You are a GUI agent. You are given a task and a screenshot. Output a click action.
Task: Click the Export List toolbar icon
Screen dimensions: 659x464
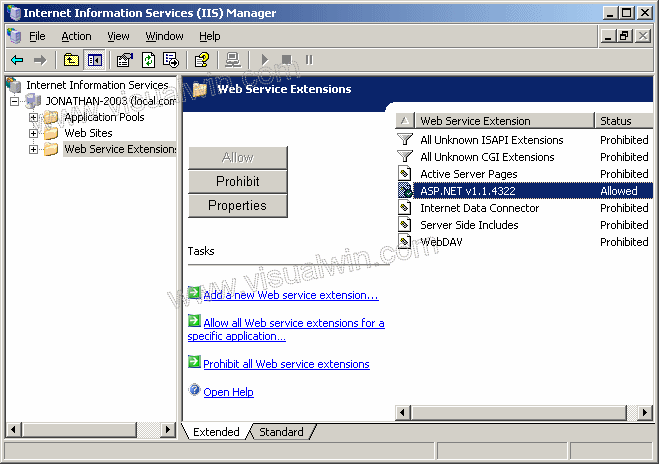173,60
